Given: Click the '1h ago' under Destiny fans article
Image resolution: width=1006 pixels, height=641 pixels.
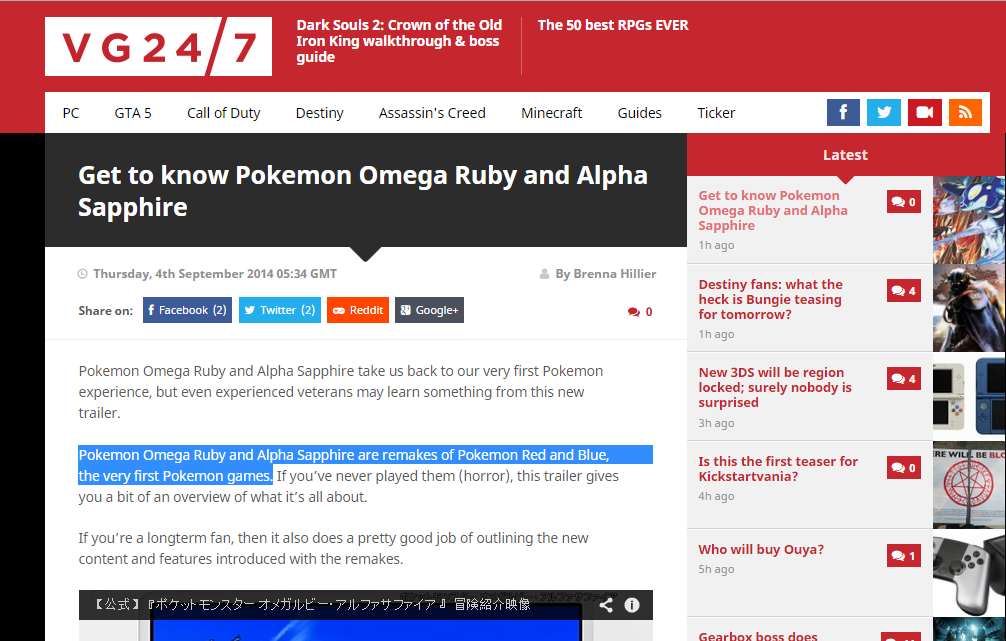Looking at the screenshot, I should pyautogui.click(x=716, y=334).
